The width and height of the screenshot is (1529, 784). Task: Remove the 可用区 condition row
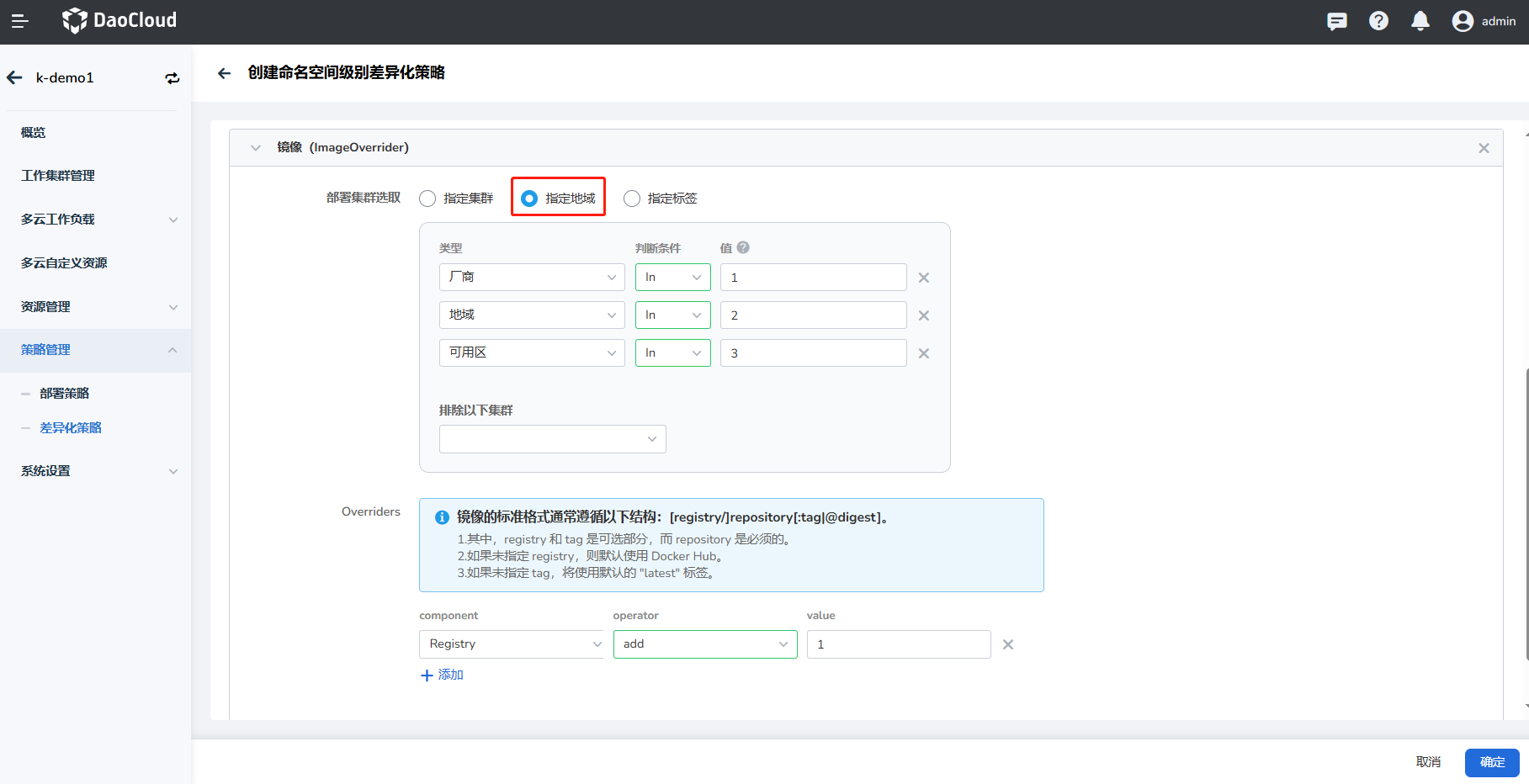[x=923, y=353]
